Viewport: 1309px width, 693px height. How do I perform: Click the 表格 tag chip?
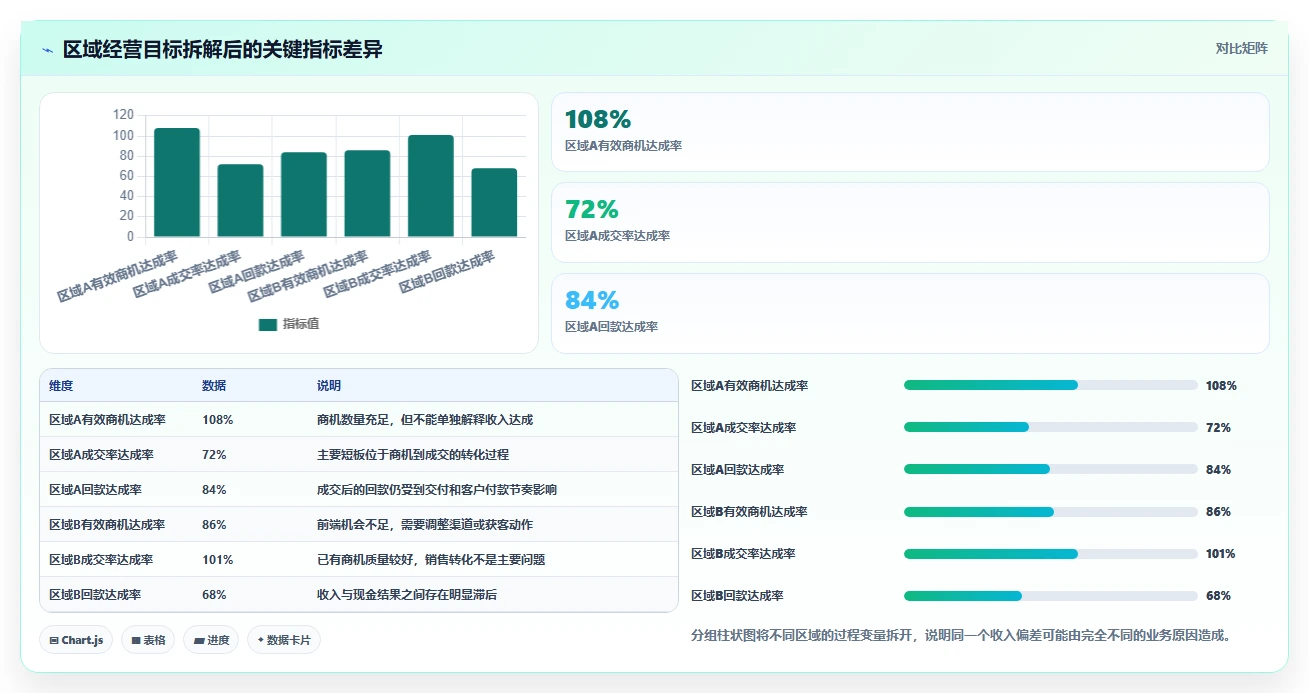click(x=148, y=640)
